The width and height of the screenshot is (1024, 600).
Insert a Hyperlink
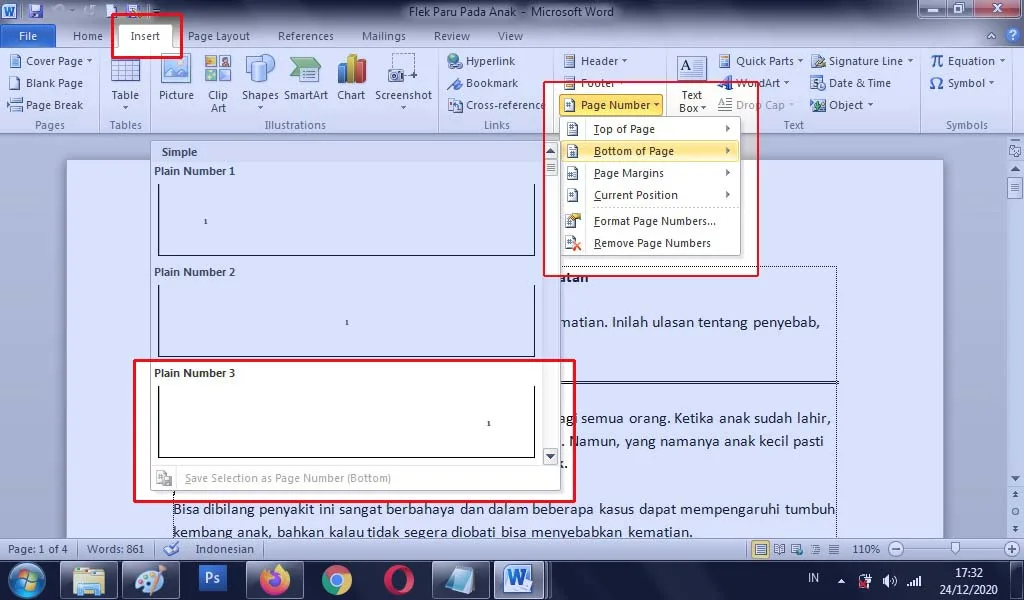click(x=481, y=61)
